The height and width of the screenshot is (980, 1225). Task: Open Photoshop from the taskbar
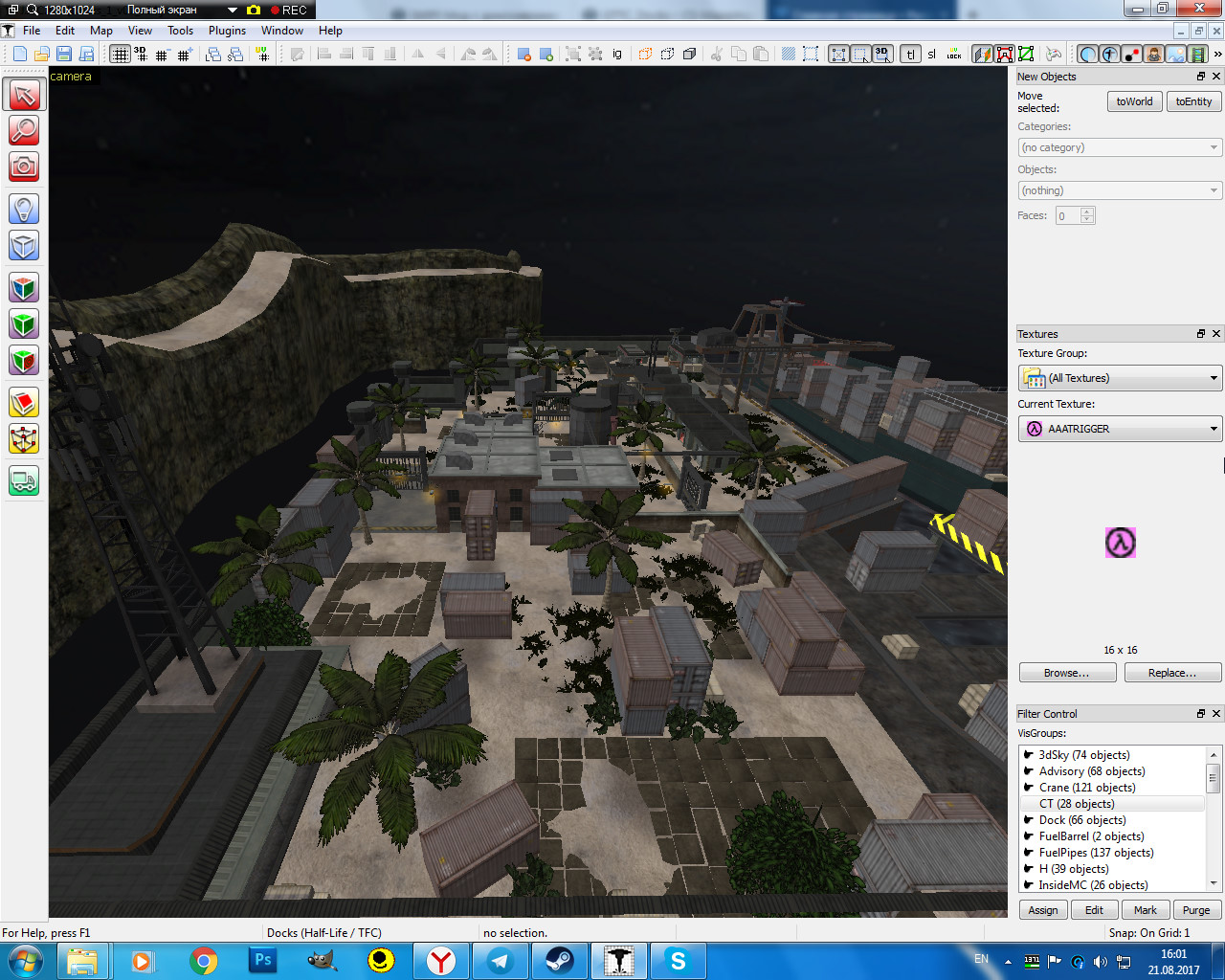click(x=262, y=961)
